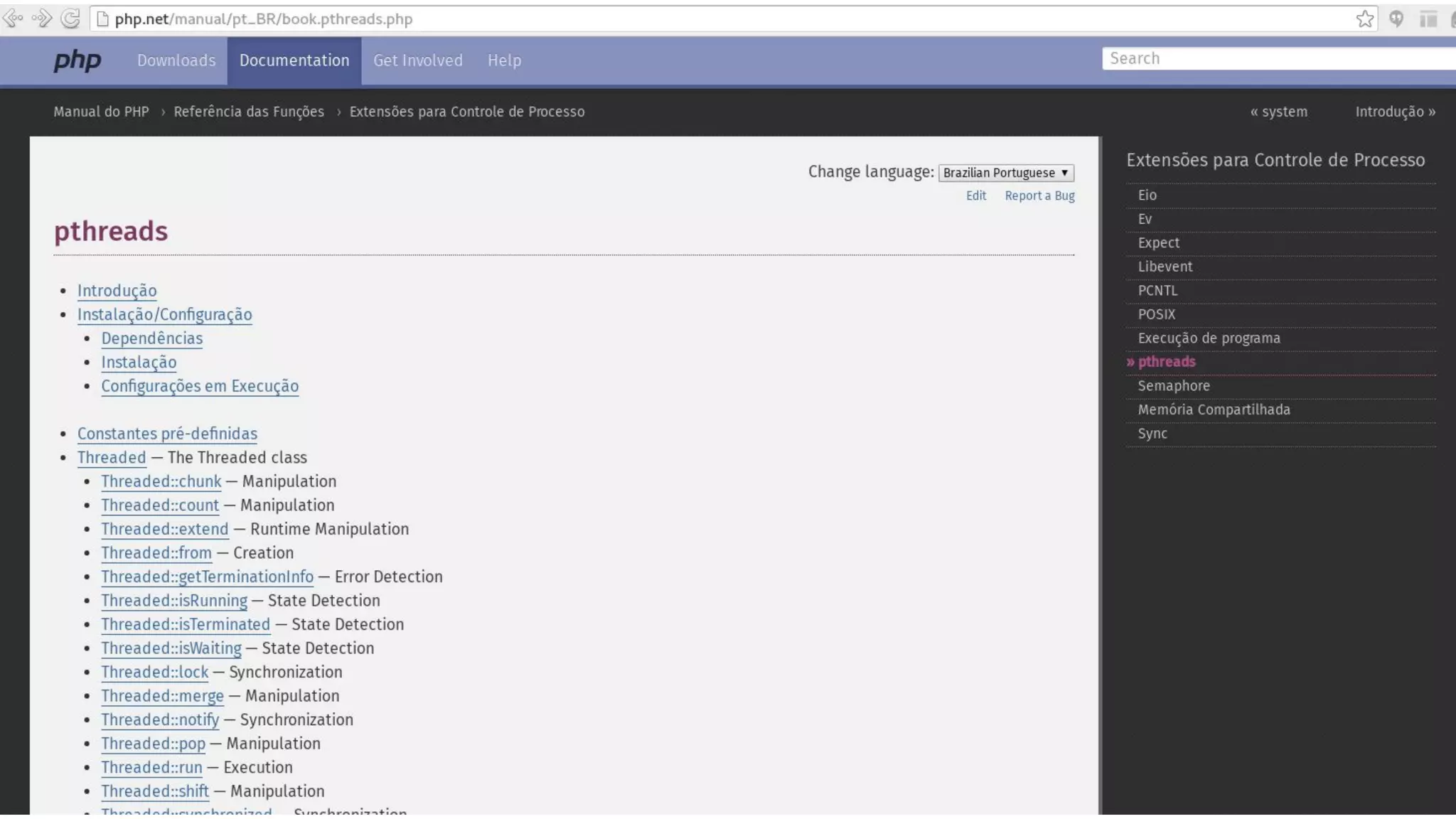The image size is (1456, 819).
Task: Click the Referência das Funções breadcrumb
Action: (249, 112)
